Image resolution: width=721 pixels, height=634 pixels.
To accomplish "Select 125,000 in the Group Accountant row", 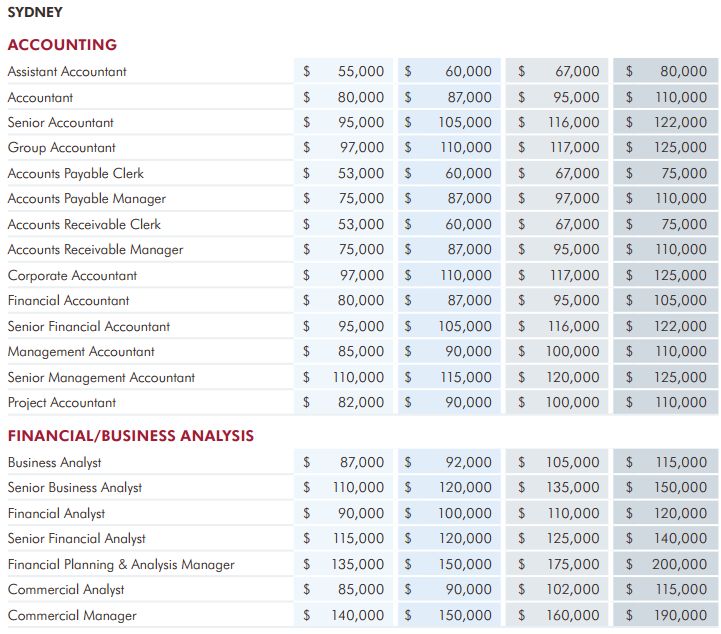I will (x=681, y=148).
